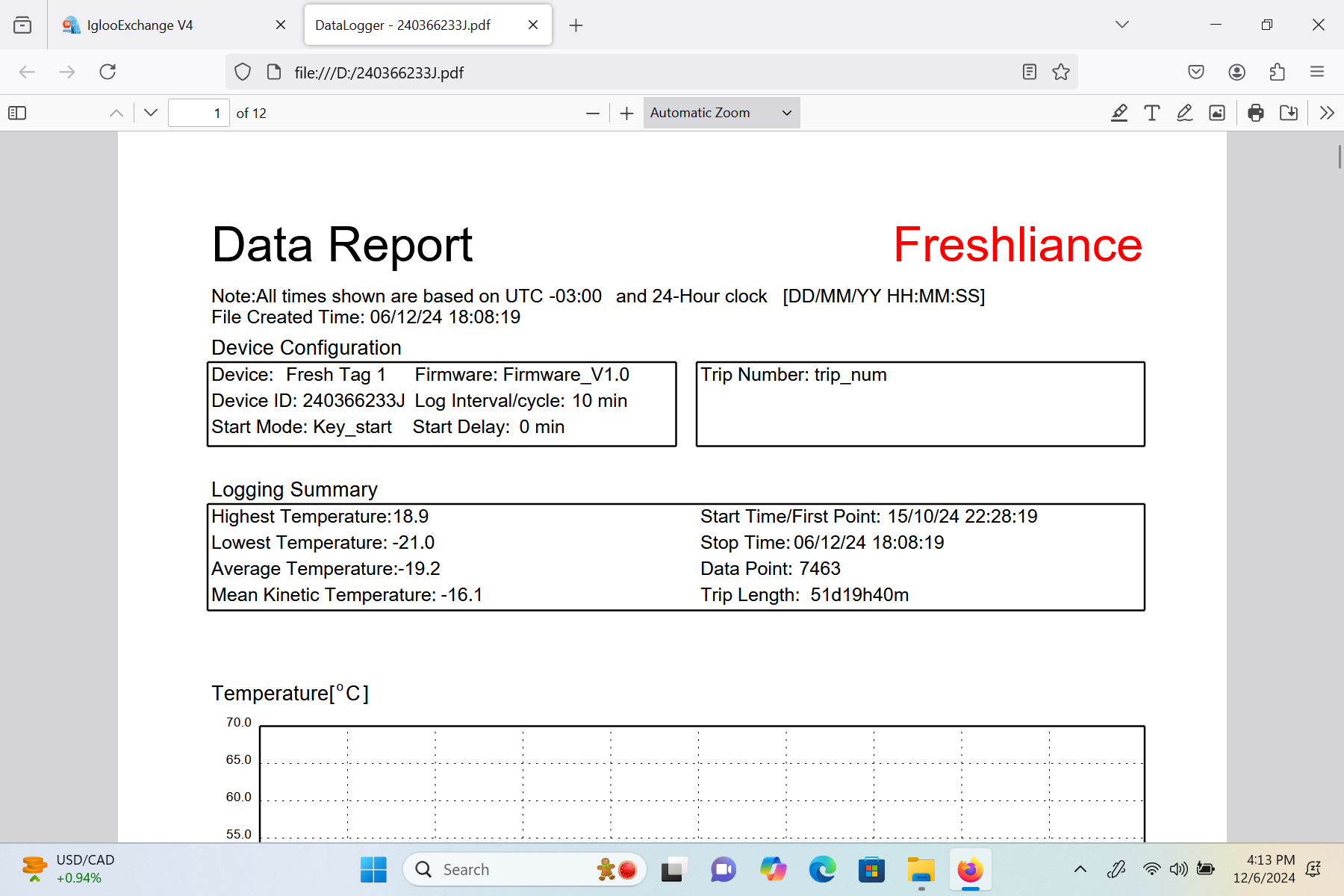
Task: Close the DataLogger PDF tab
Action: pyautogui.click(x=533, y=25)
